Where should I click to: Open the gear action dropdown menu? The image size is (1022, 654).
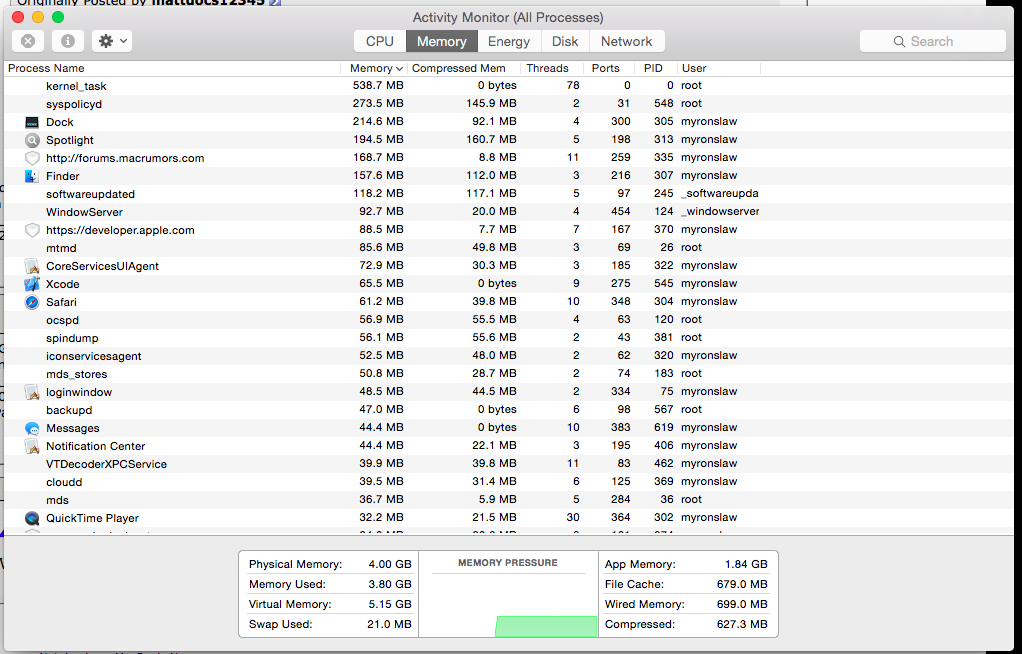[112, 41]
